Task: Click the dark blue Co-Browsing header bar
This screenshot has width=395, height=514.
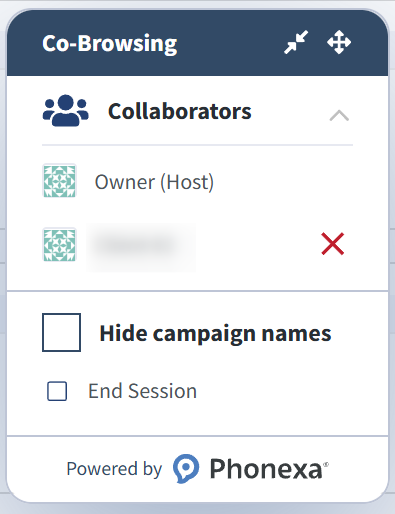Action: [x=197, y=43]
